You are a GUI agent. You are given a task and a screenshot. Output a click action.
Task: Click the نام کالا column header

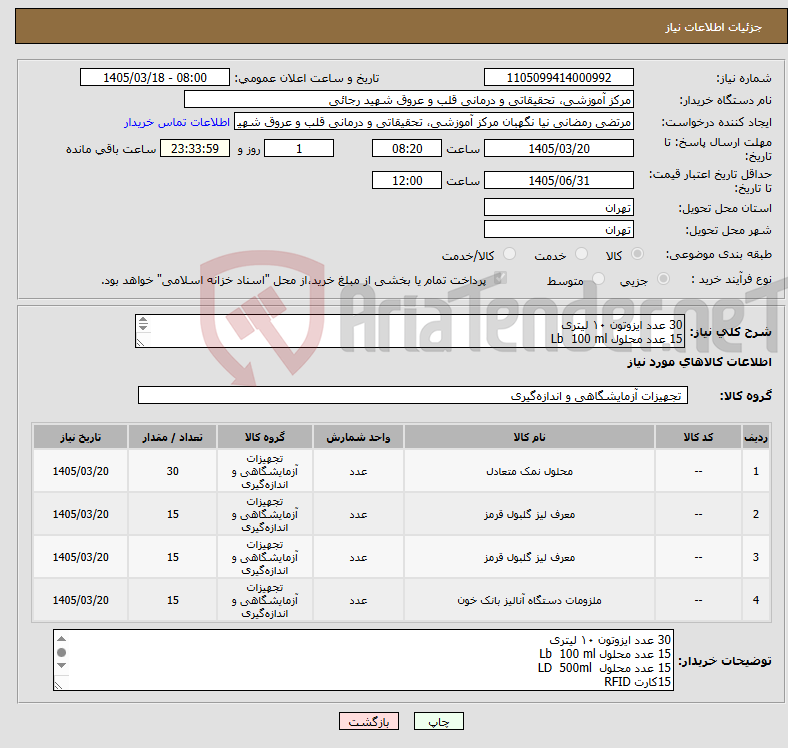click(529, 437)
